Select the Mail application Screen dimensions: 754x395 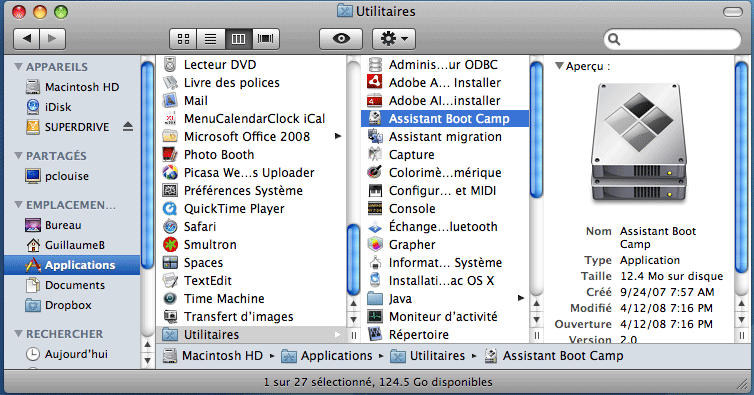[x=251, y=101]
